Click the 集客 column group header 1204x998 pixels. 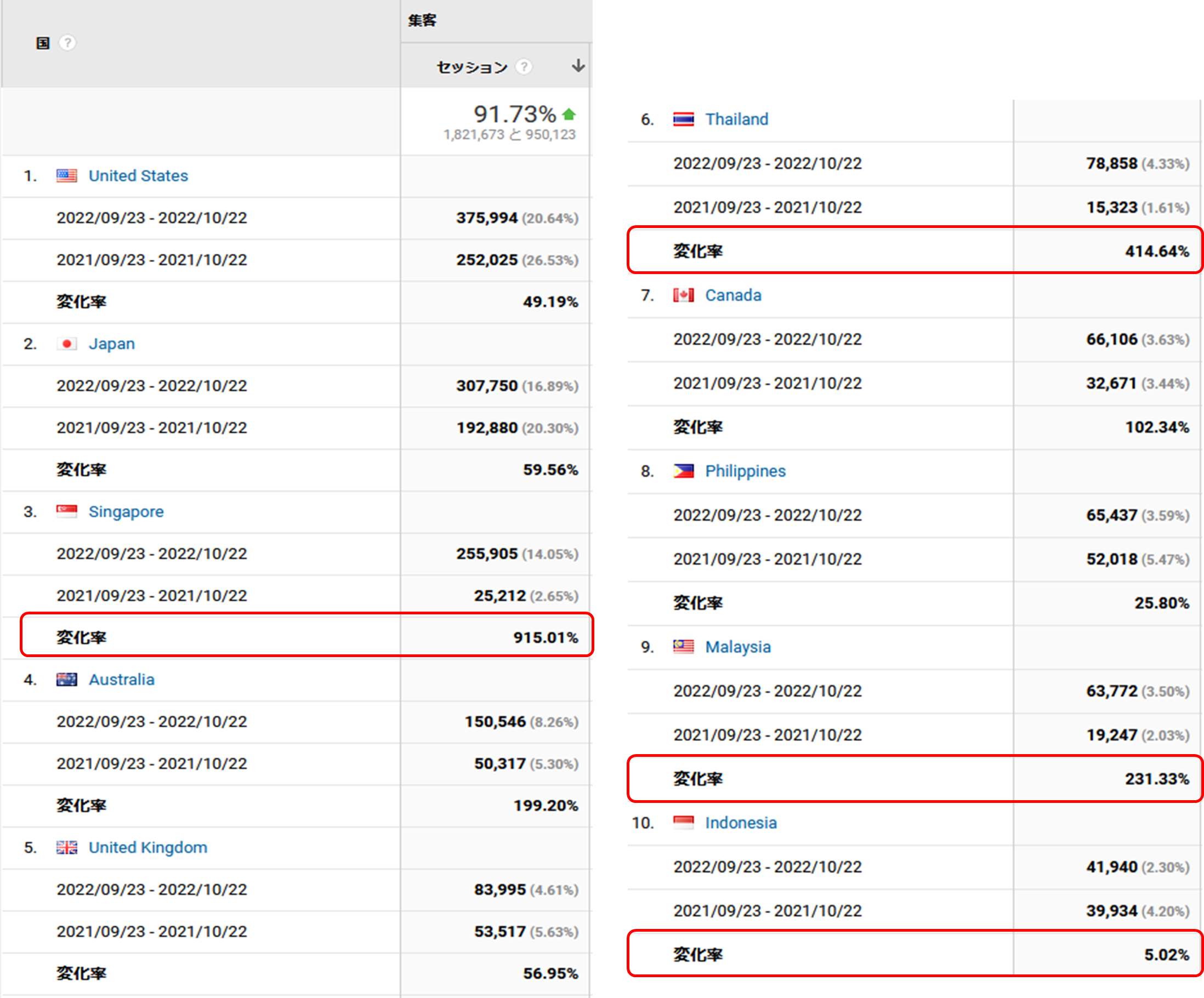click(422, 21)
